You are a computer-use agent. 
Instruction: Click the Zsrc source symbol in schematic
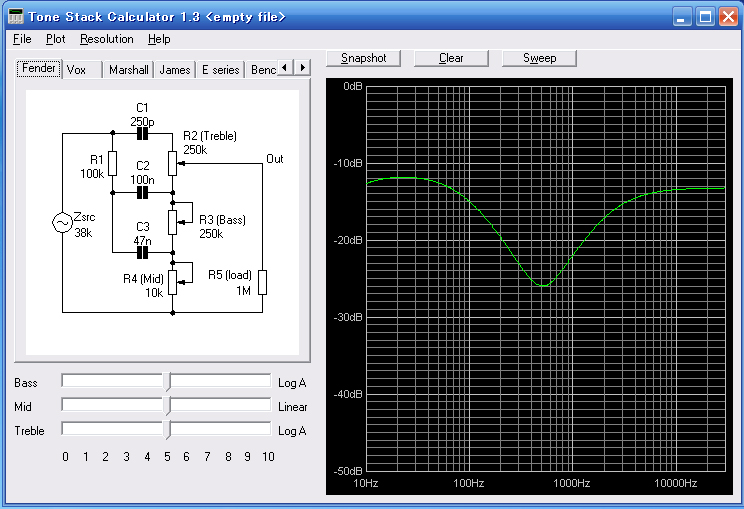pyautogui.click(x=62, y=223)
